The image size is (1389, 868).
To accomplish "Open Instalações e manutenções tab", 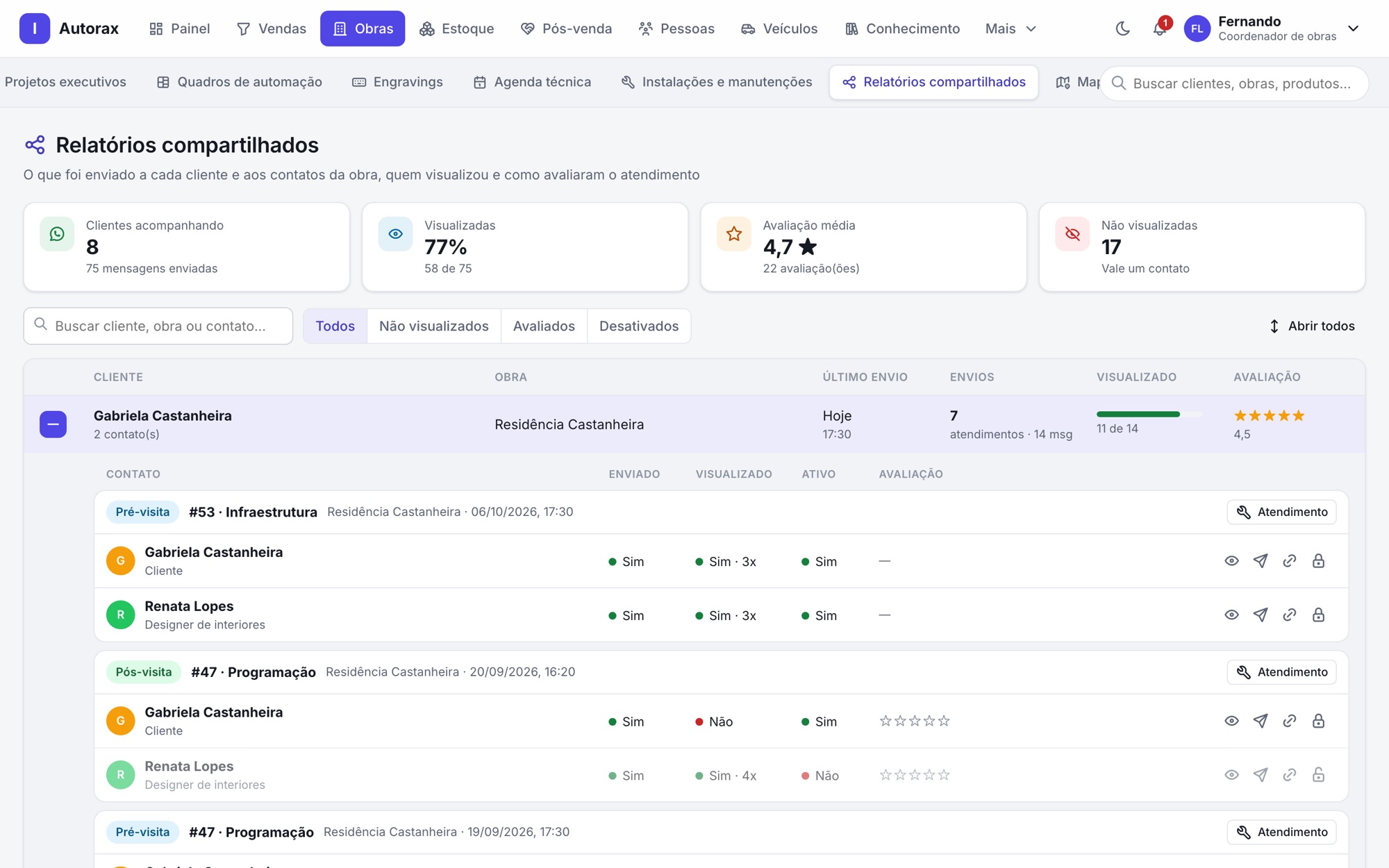I will click(717, 82).
